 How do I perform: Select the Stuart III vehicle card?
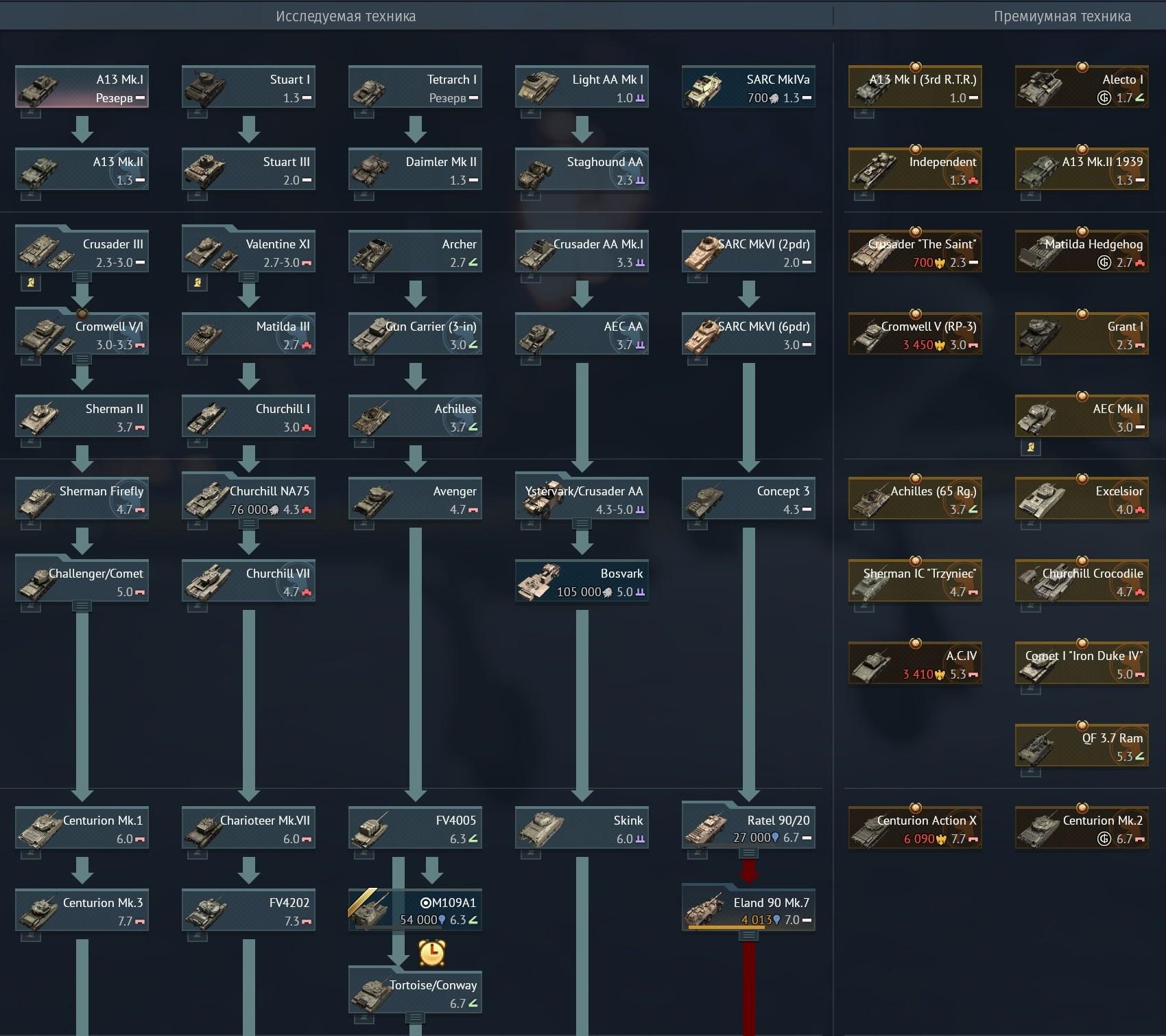point(248,169)
